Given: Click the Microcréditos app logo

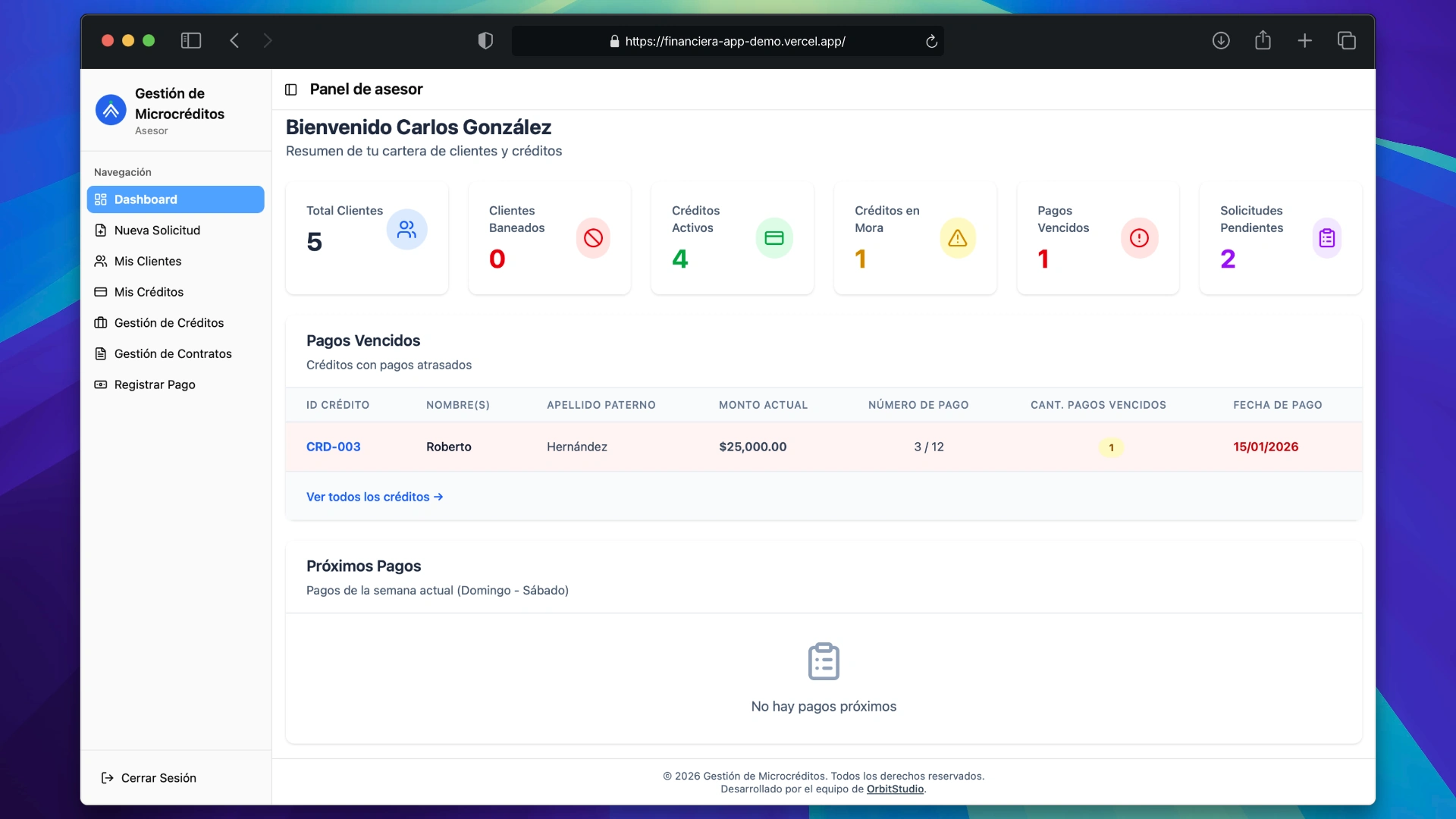Looking at the screenshot, I should coord(111,110).
